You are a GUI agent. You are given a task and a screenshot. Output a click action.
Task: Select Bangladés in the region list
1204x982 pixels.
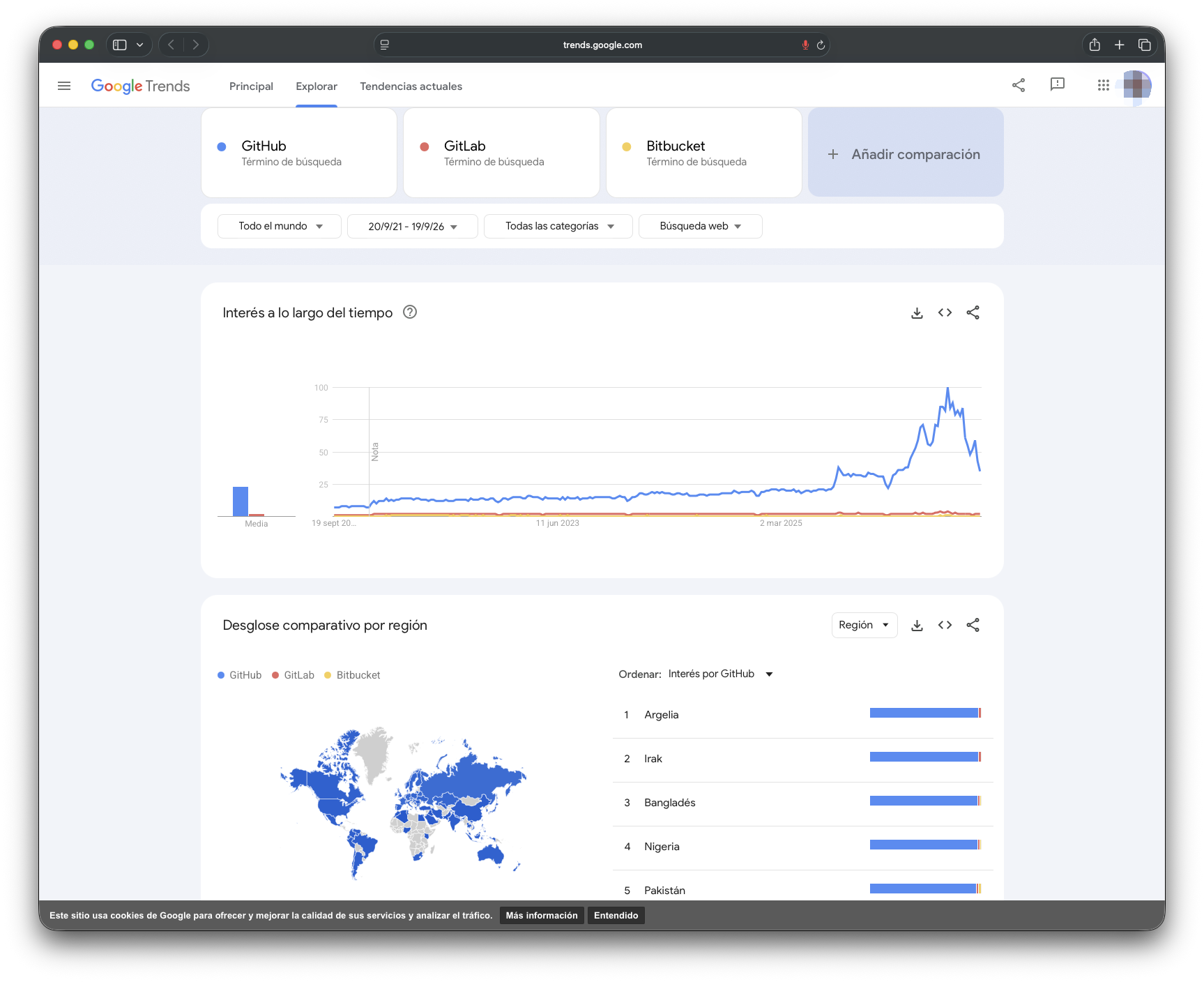coord(803,803)
